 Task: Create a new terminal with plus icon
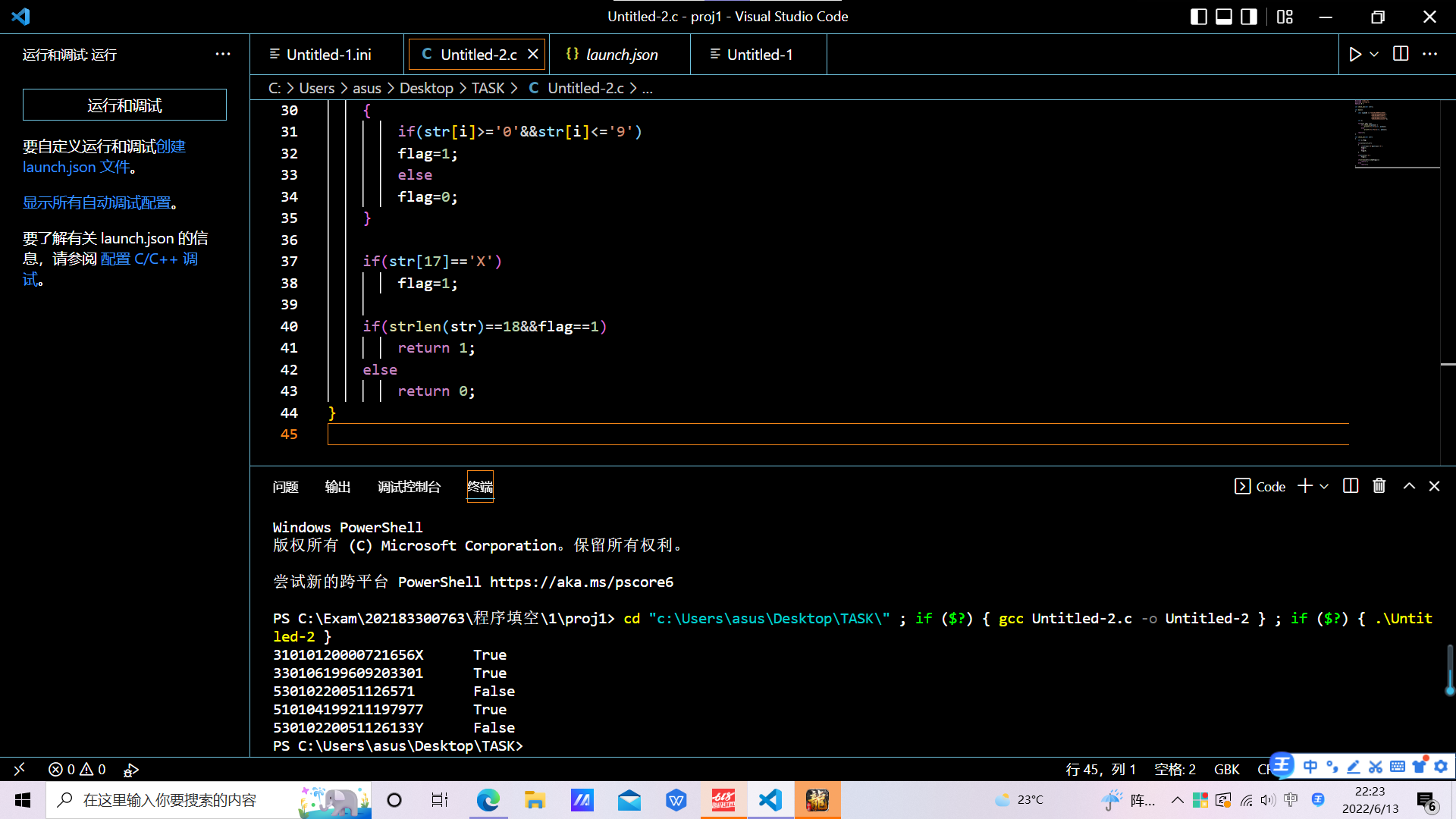pyautogui.click(x=1305, y=486)
